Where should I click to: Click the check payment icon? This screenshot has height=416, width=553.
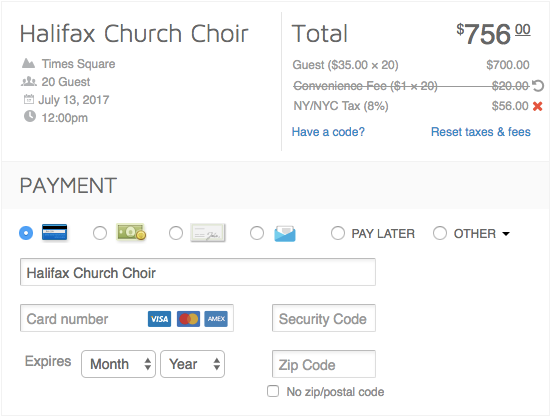coord(208,233)
